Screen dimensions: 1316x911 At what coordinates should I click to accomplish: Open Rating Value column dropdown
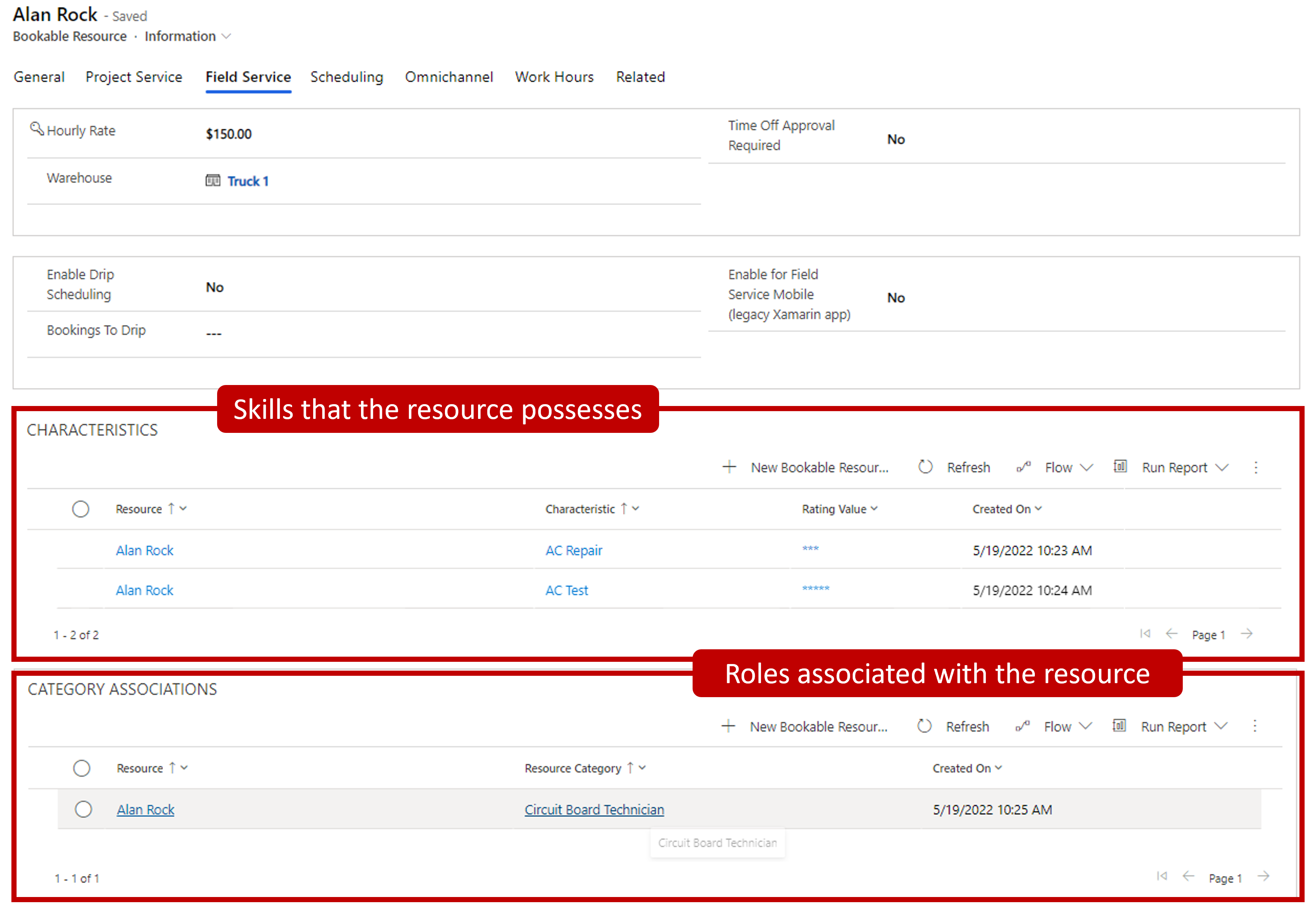coord(874,509)
